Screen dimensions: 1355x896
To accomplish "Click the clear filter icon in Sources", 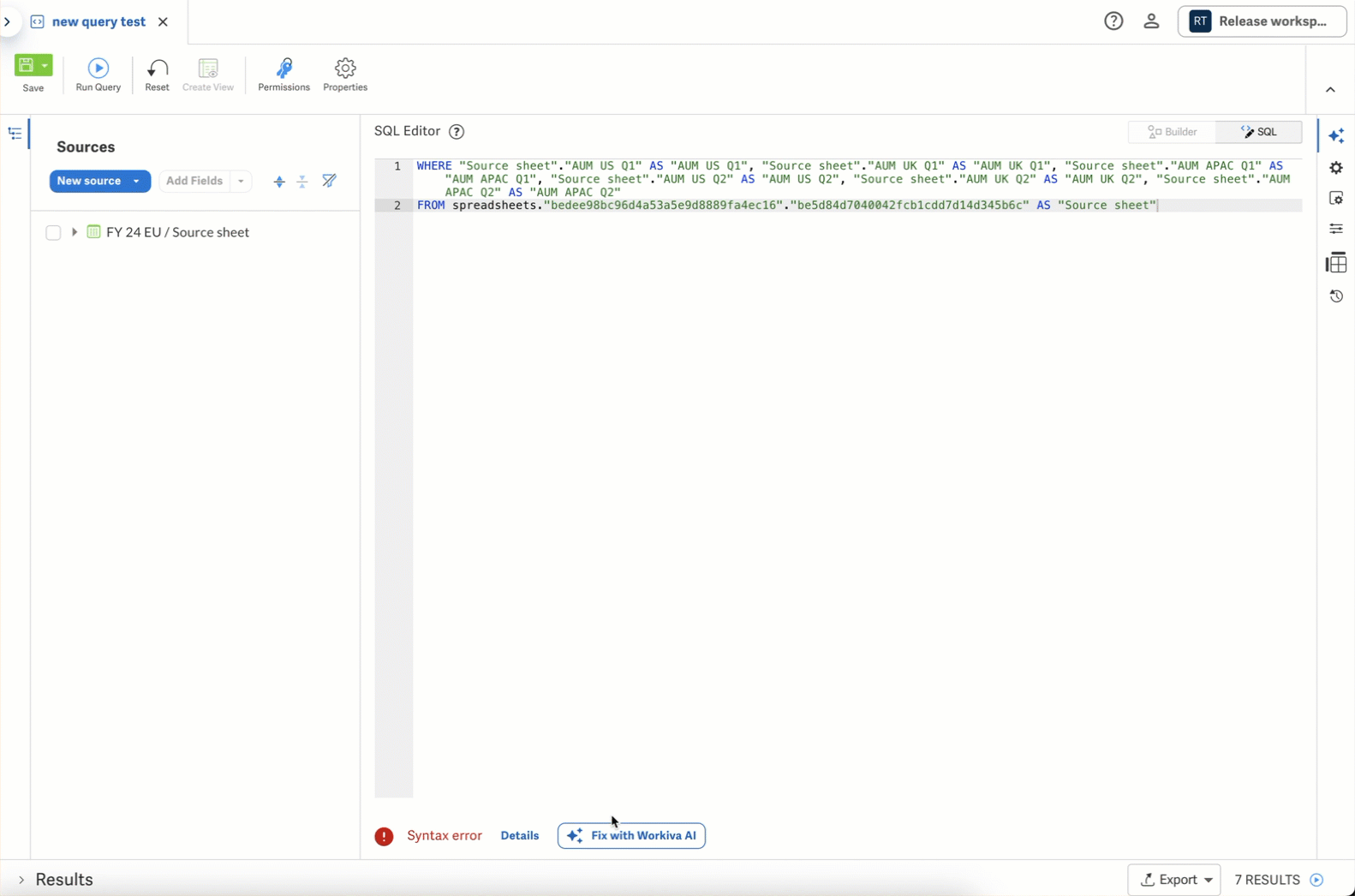I will 329,181.
